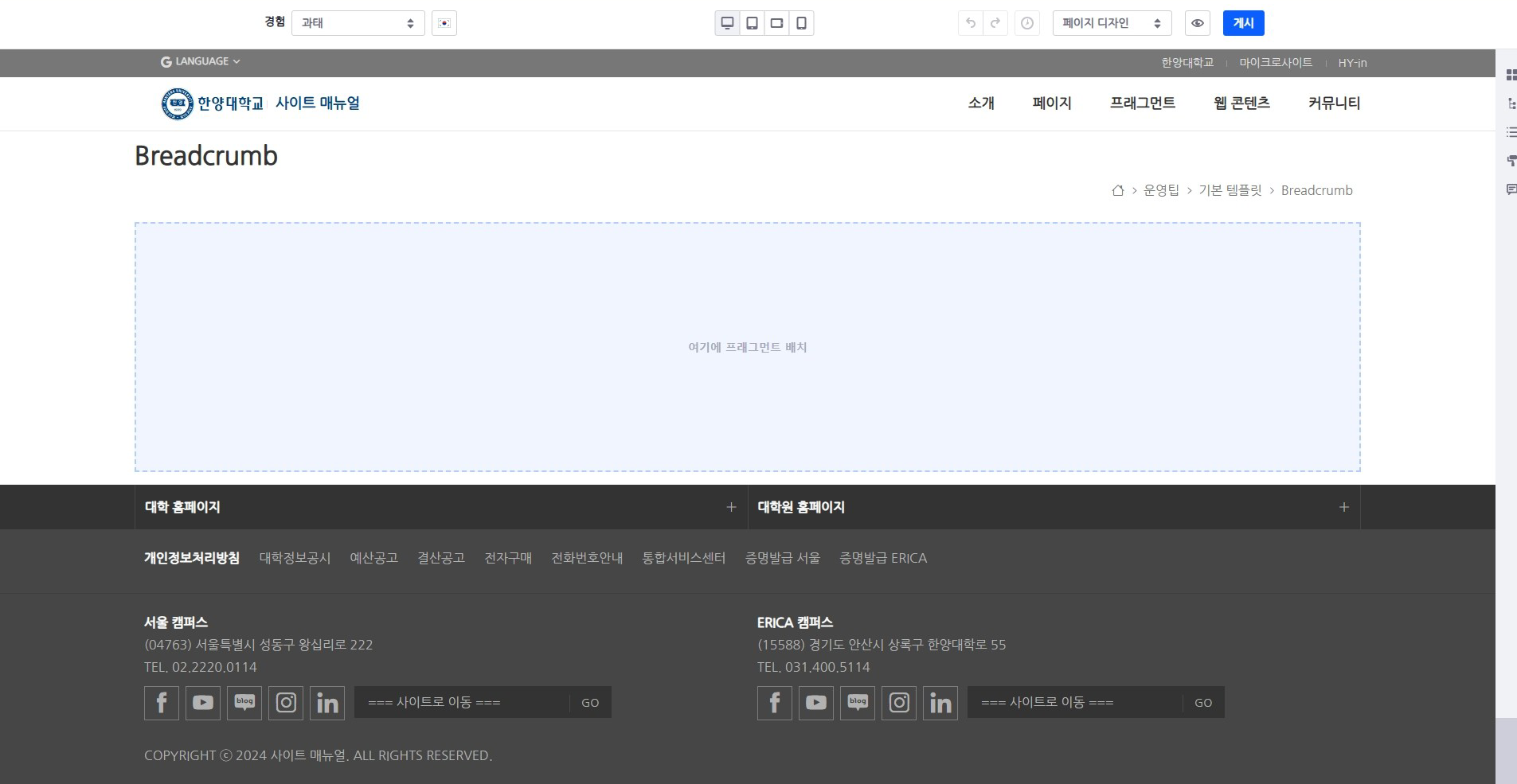Open the 프래그먼트 navigation menu
The image size is (1517, 784).
click(x=1142, y=103)
